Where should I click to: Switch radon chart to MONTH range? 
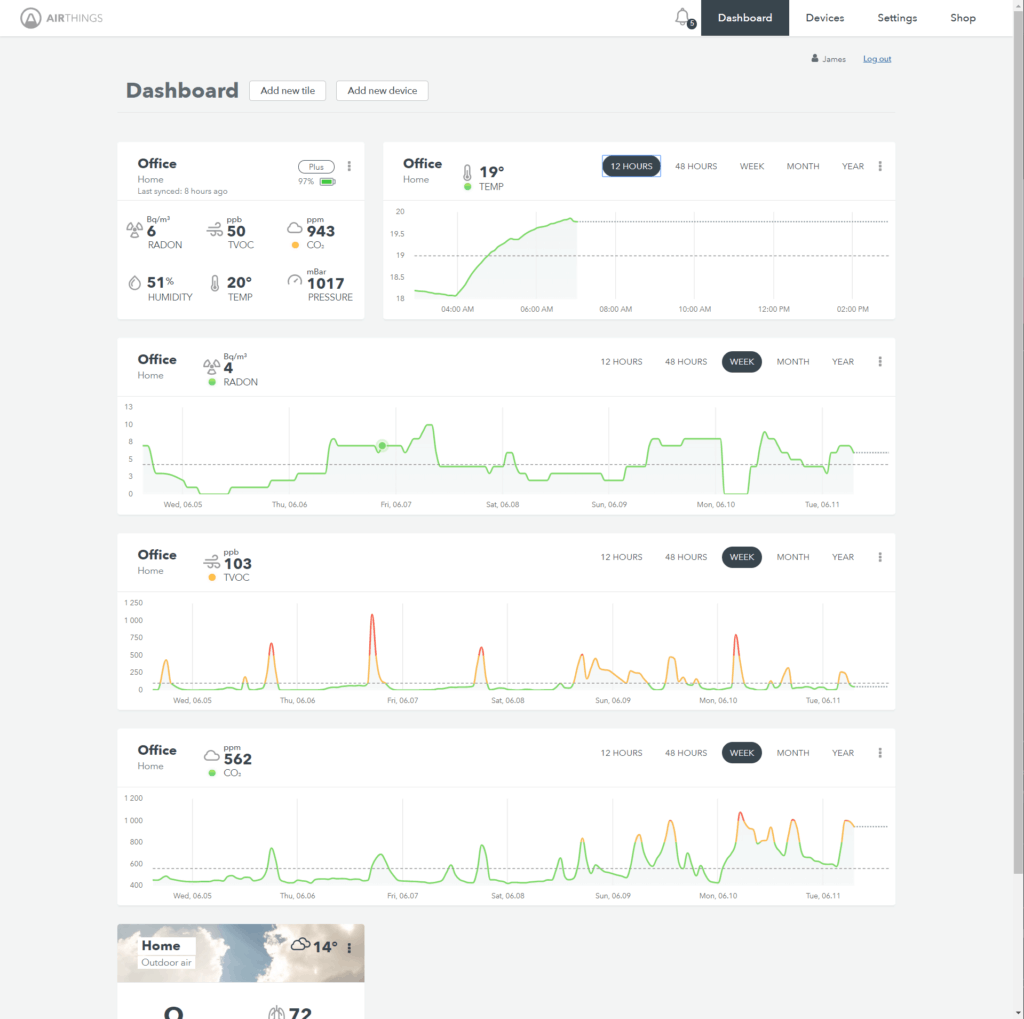click(793, 362)
